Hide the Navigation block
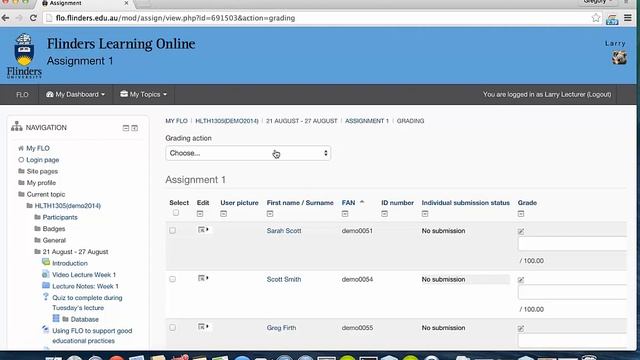 [x=126, y=128]
